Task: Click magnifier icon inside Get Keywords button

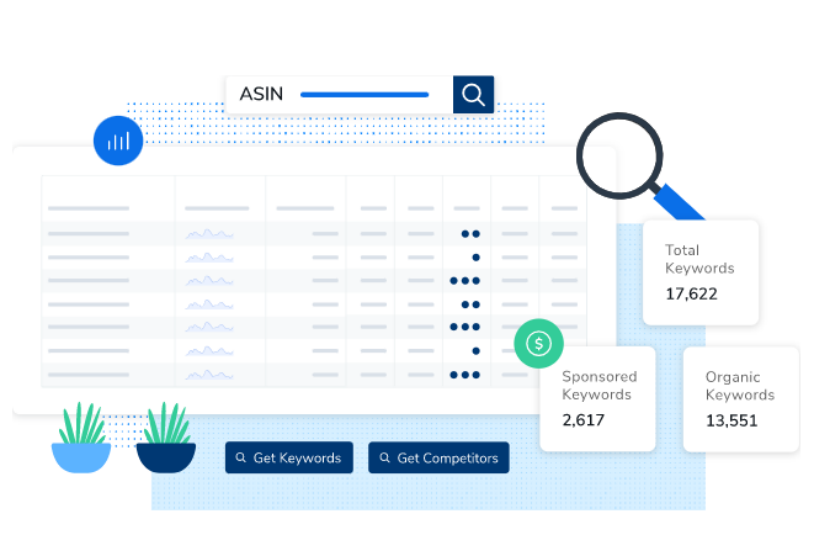Action: coord(241,458)
